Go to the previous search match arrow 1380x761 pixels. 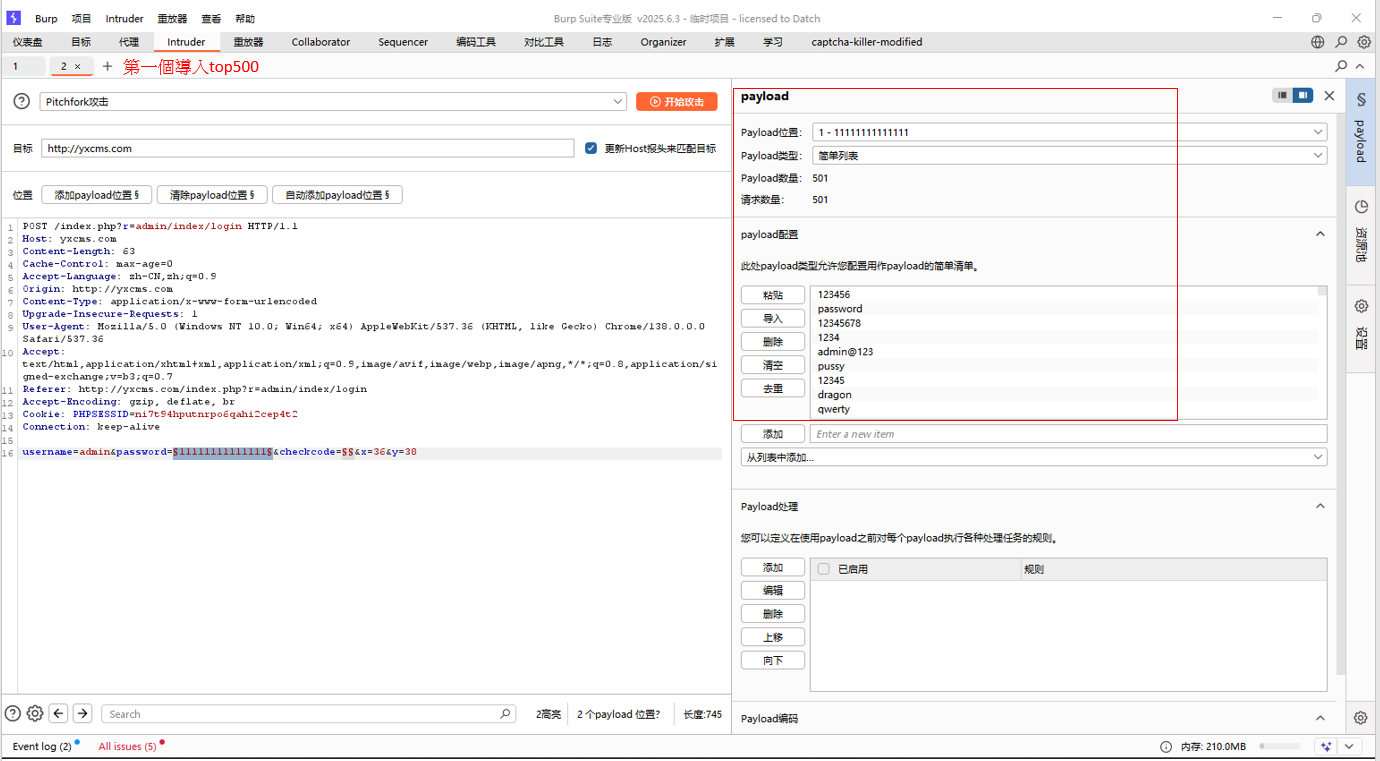pos(58,713)
